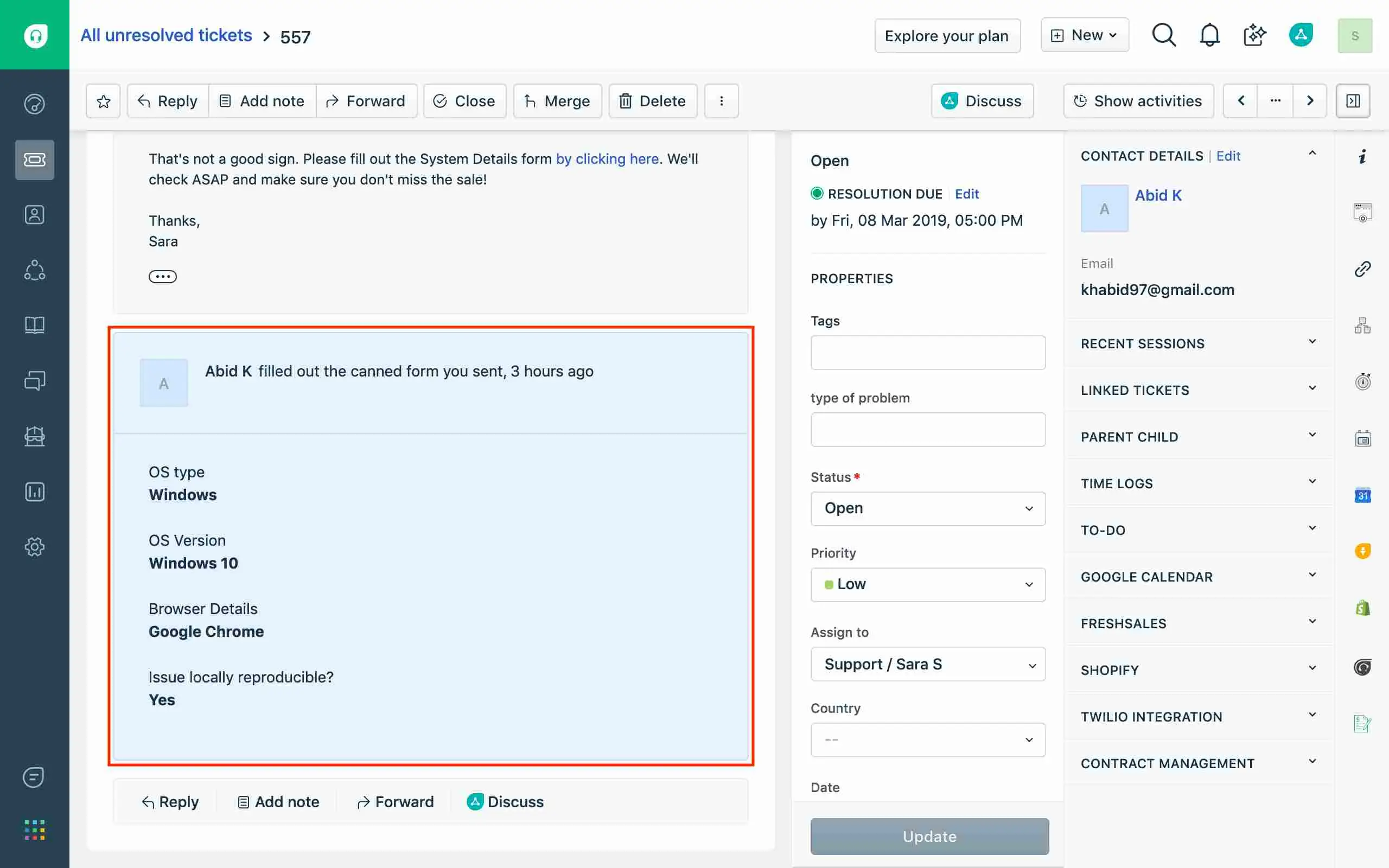The width and height of the screenshot is (1389, 868).
Task: Open the Reports chart sidebar icon
Action: pos(34,492)
